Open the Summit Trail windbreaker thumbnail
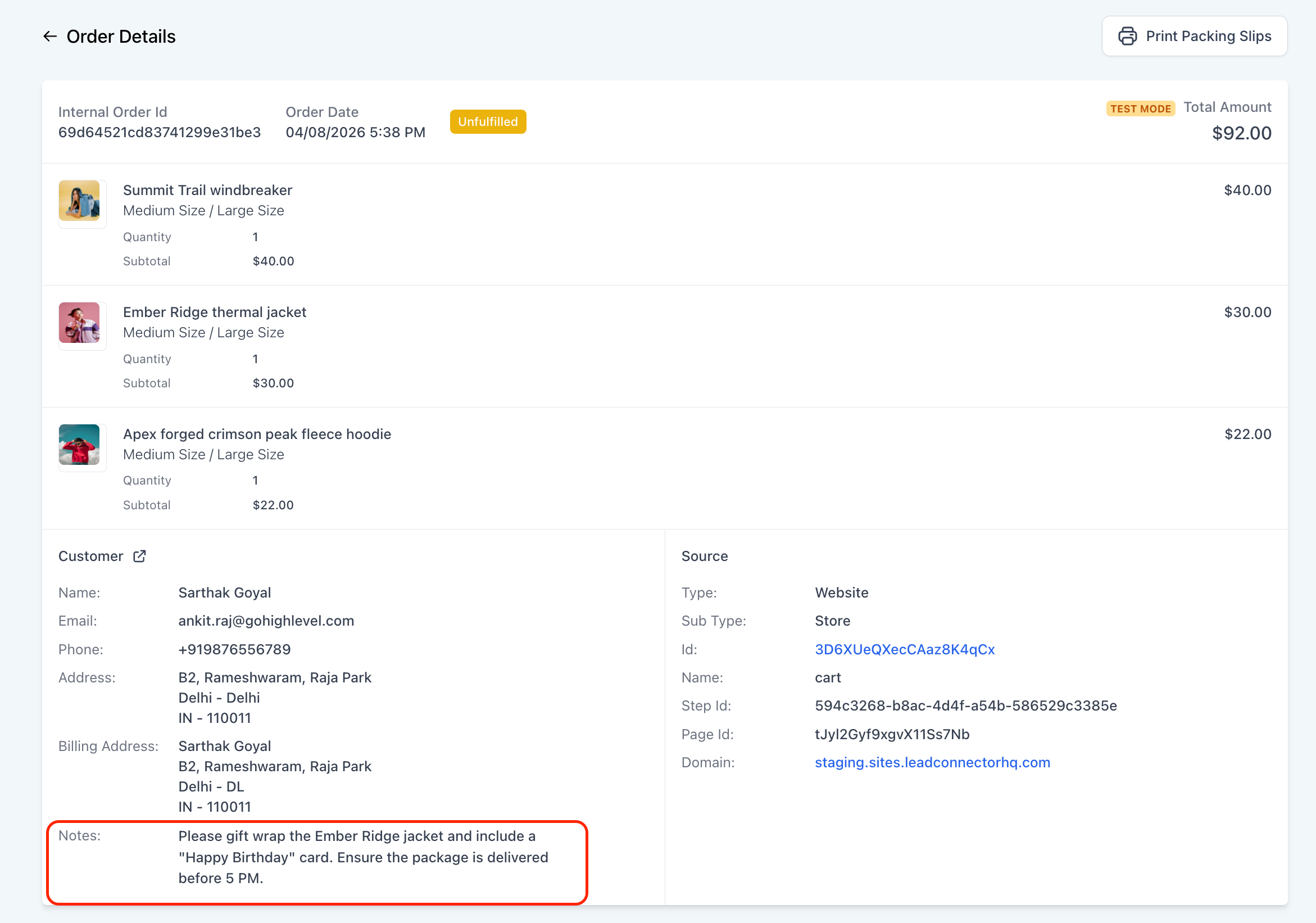1316x923 pixels. (80, 201)
